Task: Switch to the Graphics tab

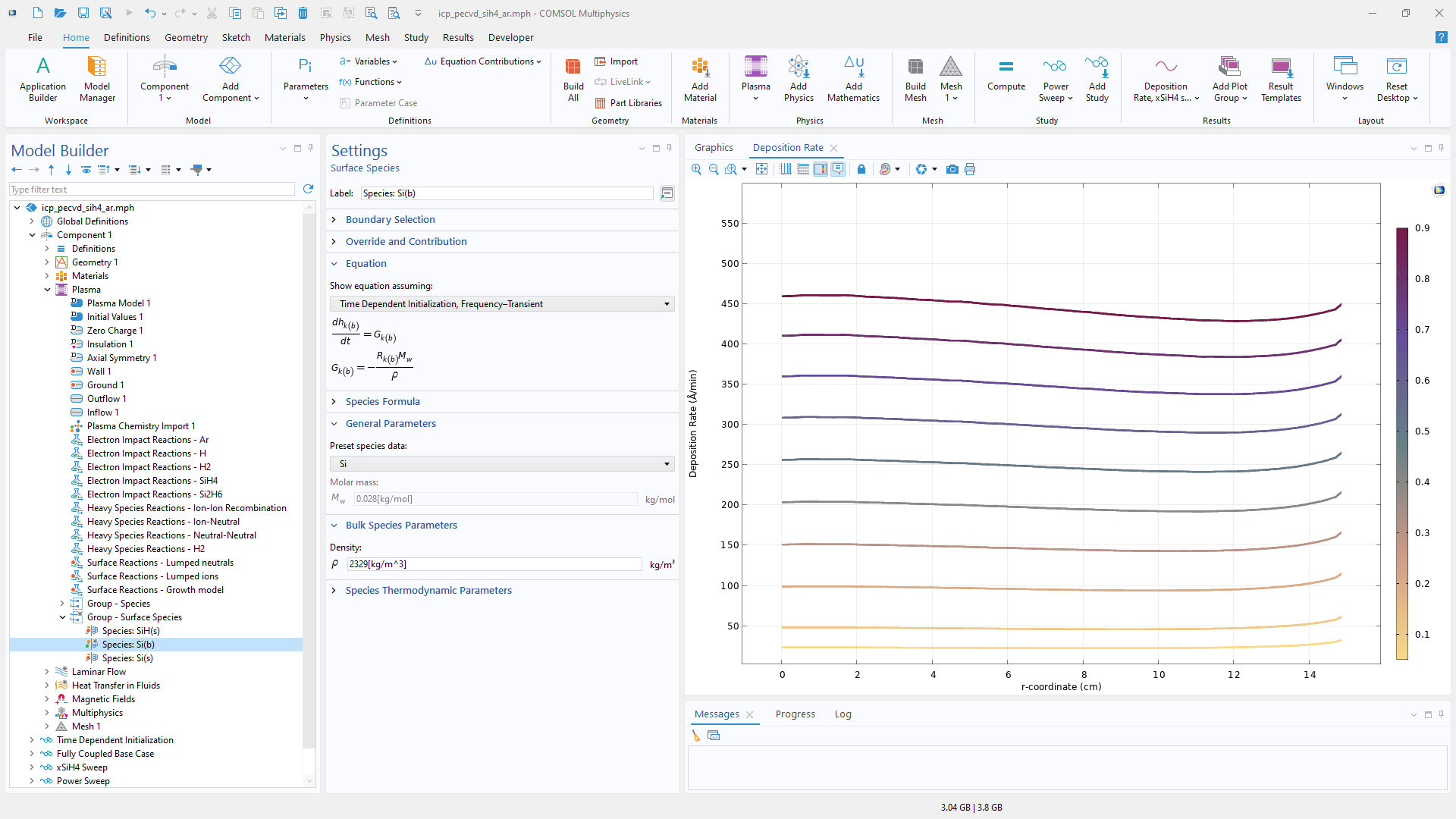Action: (714, 148)
